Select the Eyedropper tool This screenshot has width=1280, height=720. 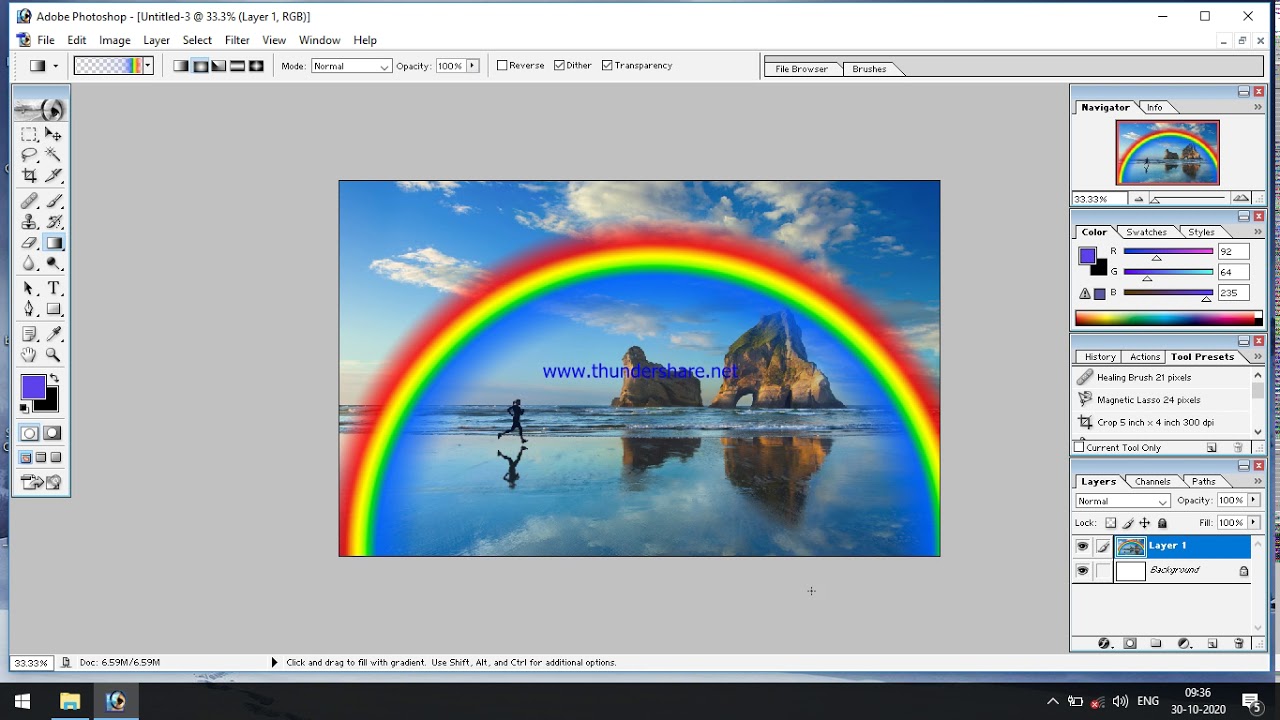(53, 334)
